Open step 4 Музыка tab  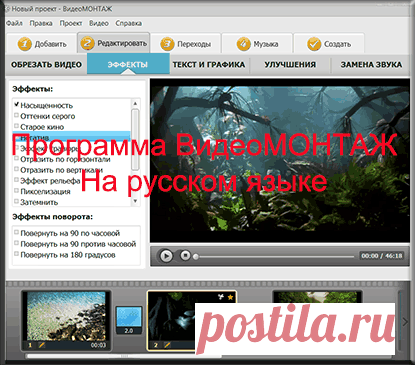[257, 44]
